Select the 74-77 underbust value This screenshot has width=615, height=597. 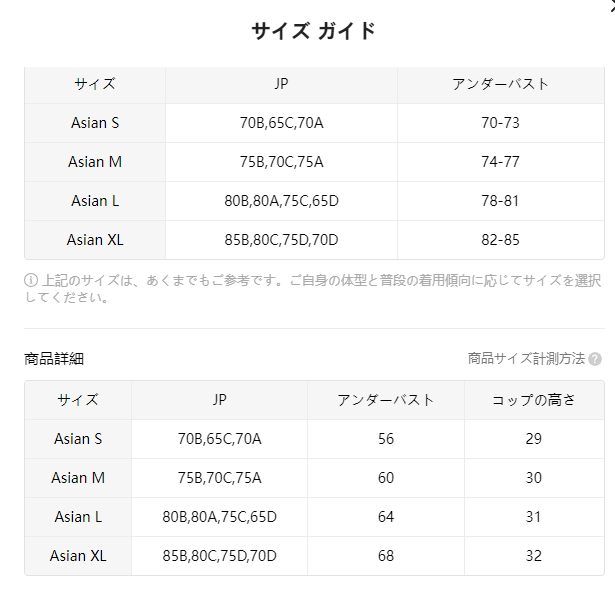pyautogui.click(x=500, y=162)
